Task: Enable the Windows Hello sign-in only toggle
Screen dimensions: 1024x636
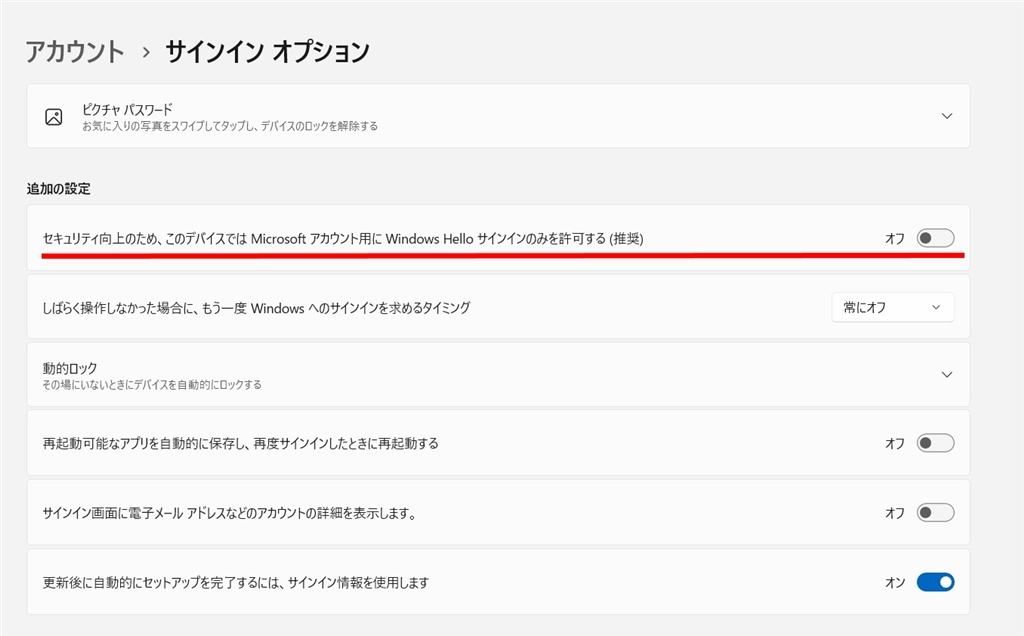Action: tap(935, 238)
